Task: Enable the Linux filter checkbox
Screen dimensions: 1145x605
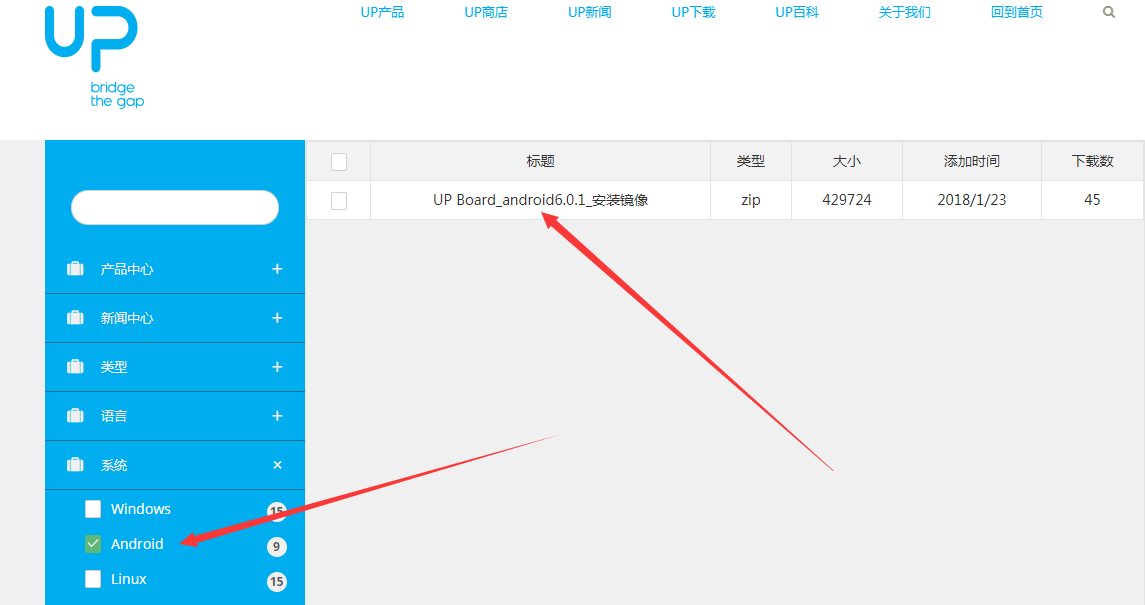Action: (93, 579)
